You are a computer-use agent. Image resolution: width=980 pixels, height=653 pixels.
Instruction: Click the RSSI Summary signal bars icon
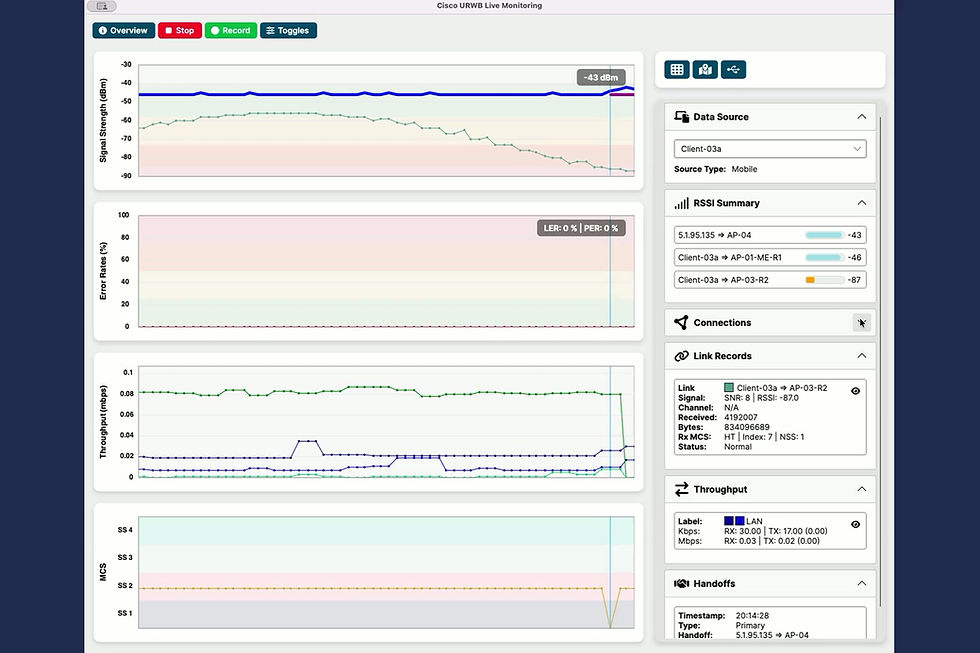681,203
